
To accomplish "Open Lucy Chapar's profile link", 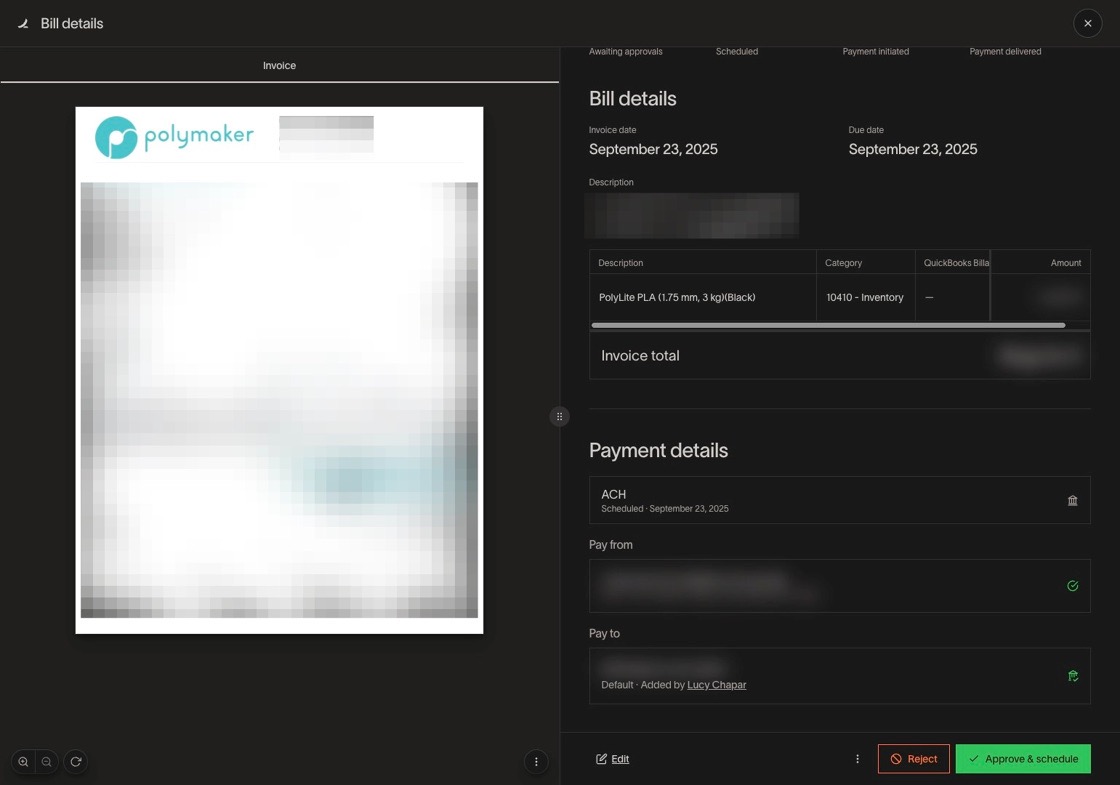I will [x=716, y=685].
